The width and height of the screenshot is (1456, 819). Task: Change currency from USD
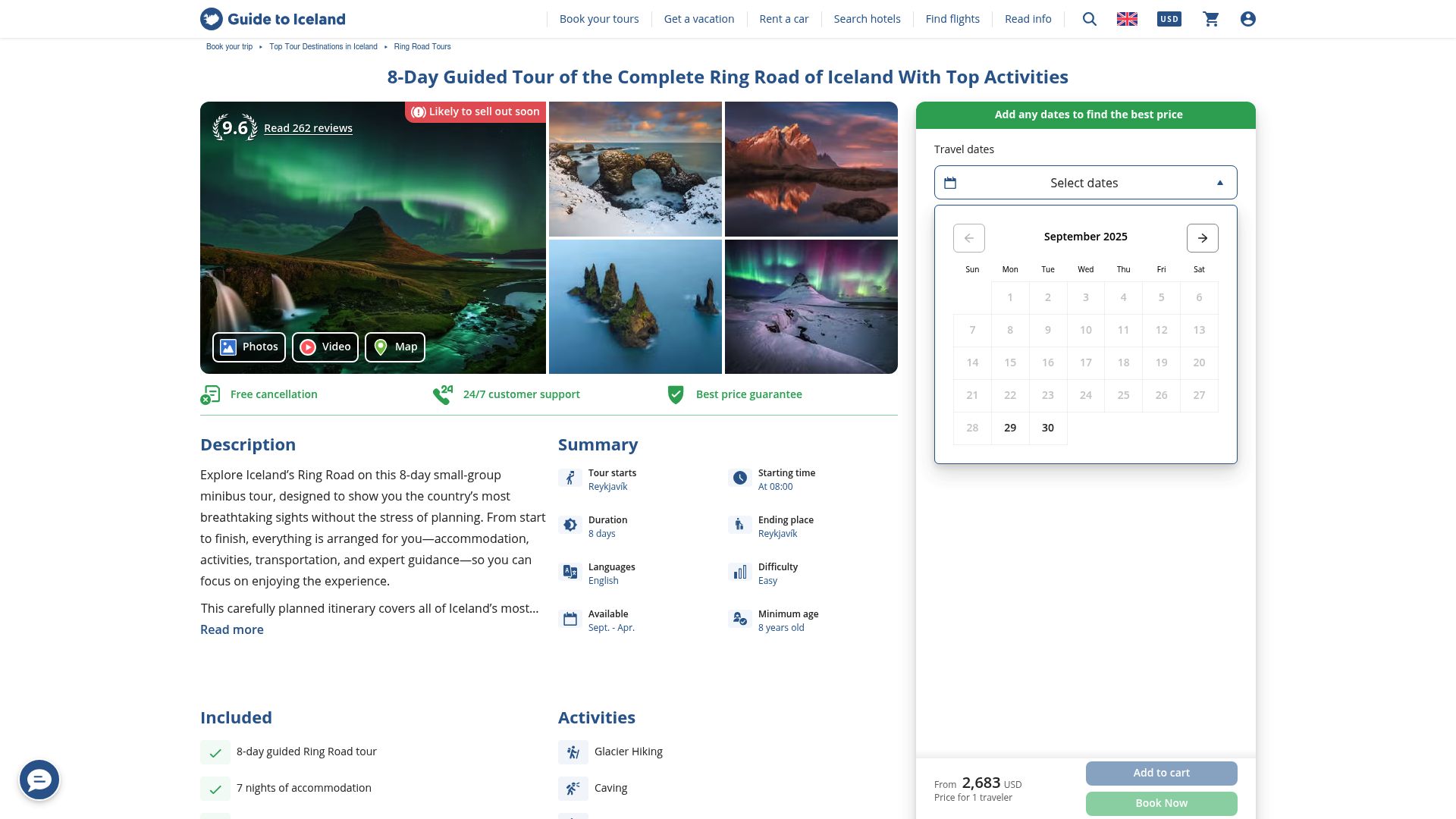1169,19
